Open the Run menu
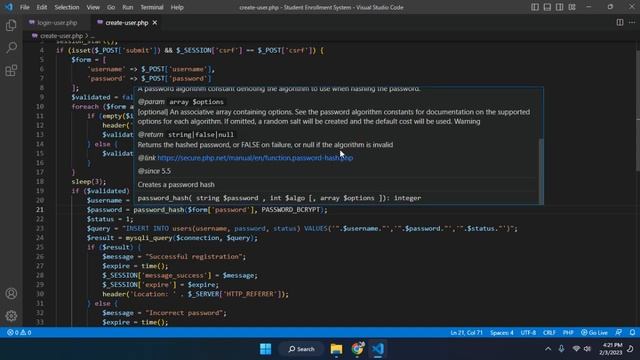The image size is (640, 360). [x=127, y=7]
